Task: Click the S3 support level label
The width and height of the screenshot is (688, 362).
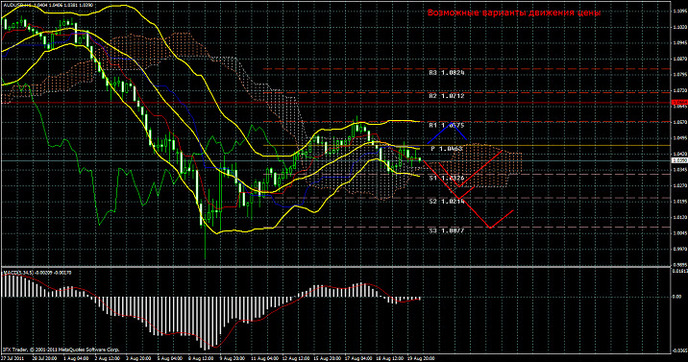Action: [x=446, y=230]
